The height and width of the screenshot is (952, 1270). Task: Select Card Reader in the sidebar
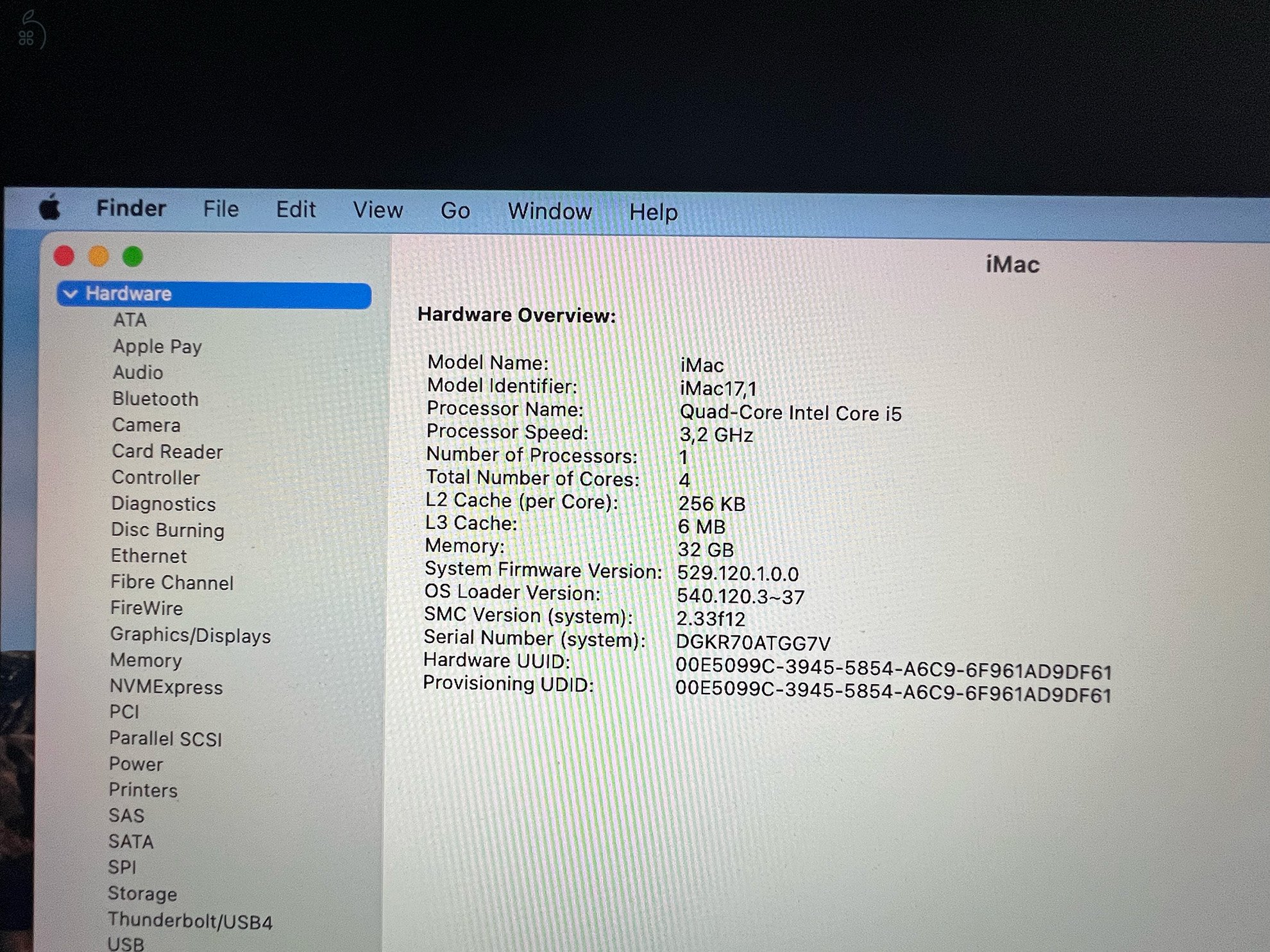pyautogui.click(x=167, y=451)
